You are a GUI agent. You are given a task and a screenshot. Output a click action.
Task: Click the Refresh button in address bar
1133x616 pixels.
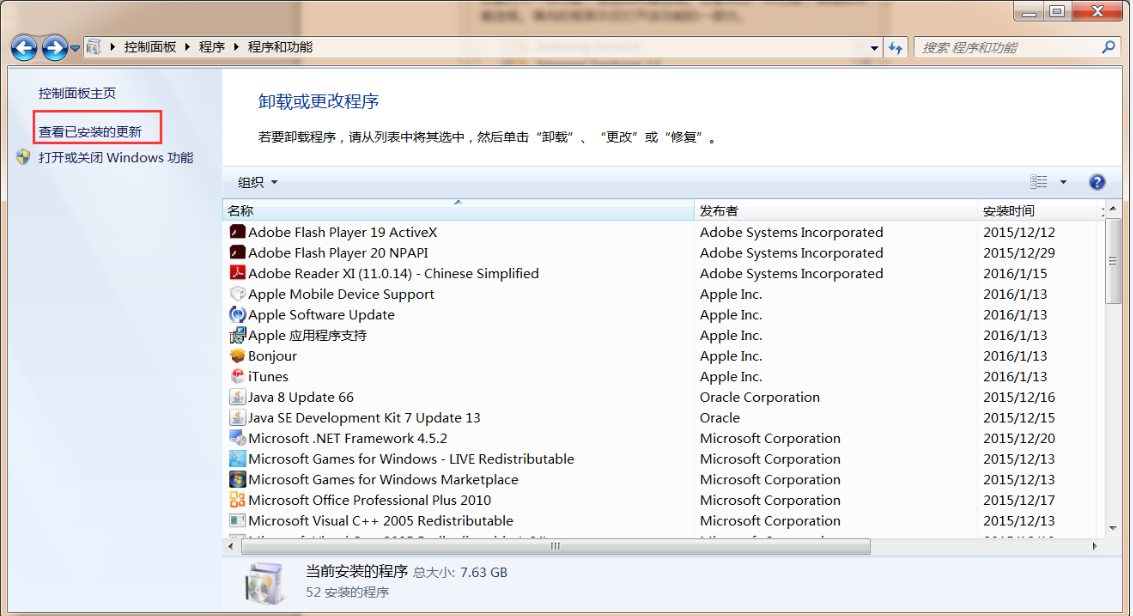tap(896, 48)
